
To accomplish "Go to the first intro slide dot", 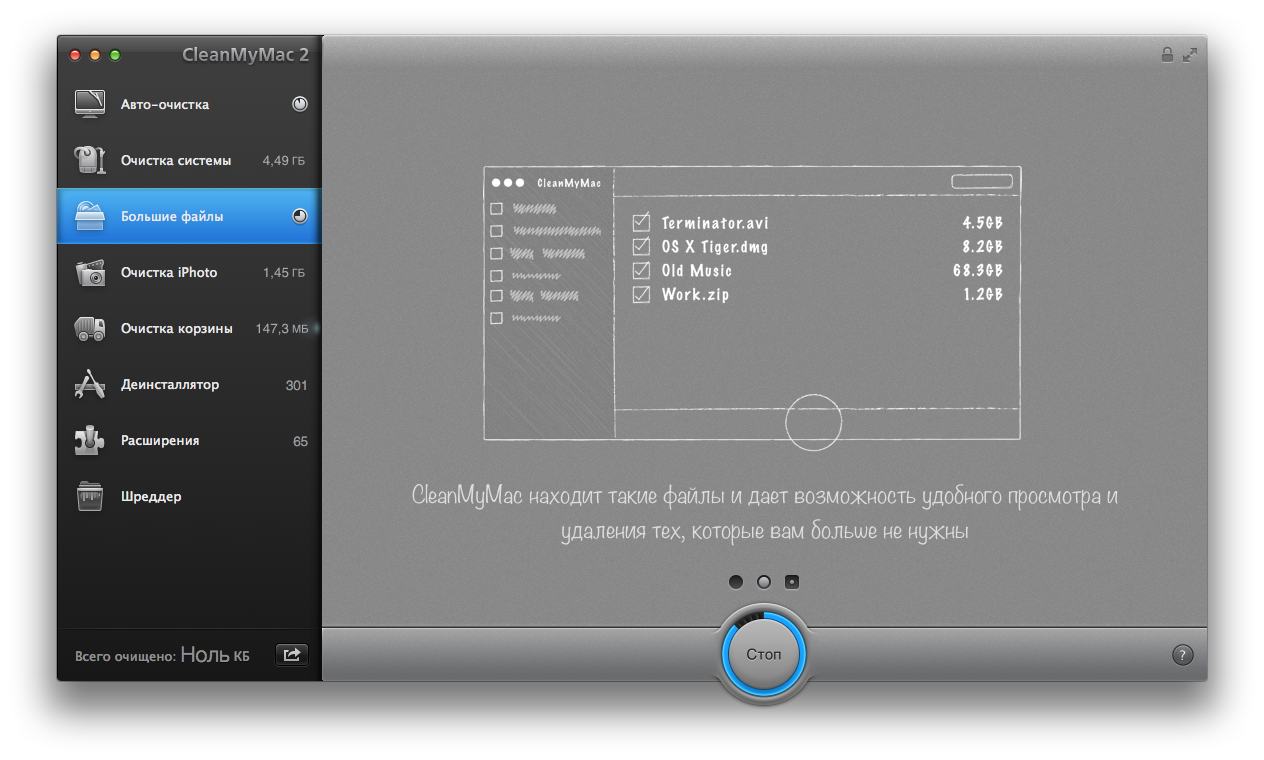I will (x=736, y=582).
